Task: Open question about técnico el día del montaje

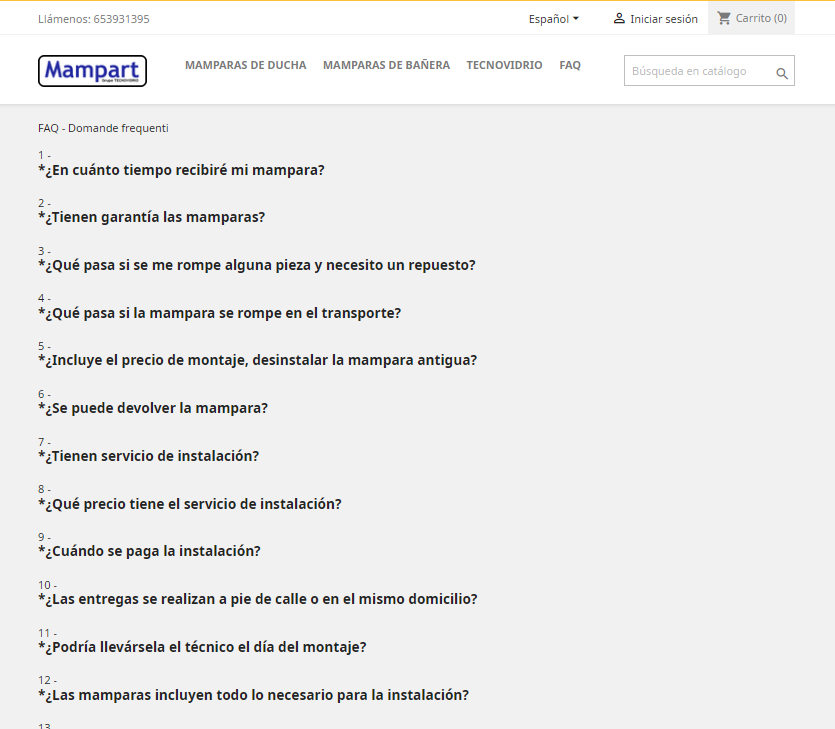Action: click(202, 647)
